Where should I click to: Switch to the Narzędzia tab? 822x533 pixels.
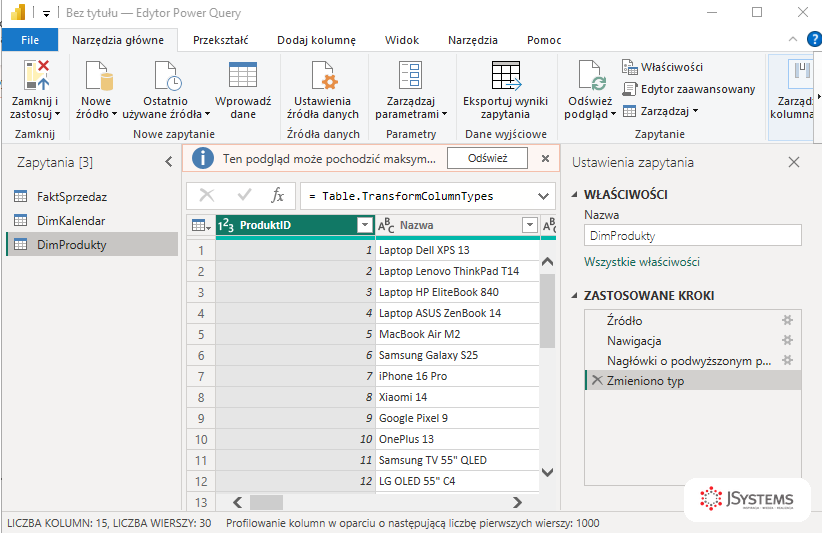coord(473,40)
